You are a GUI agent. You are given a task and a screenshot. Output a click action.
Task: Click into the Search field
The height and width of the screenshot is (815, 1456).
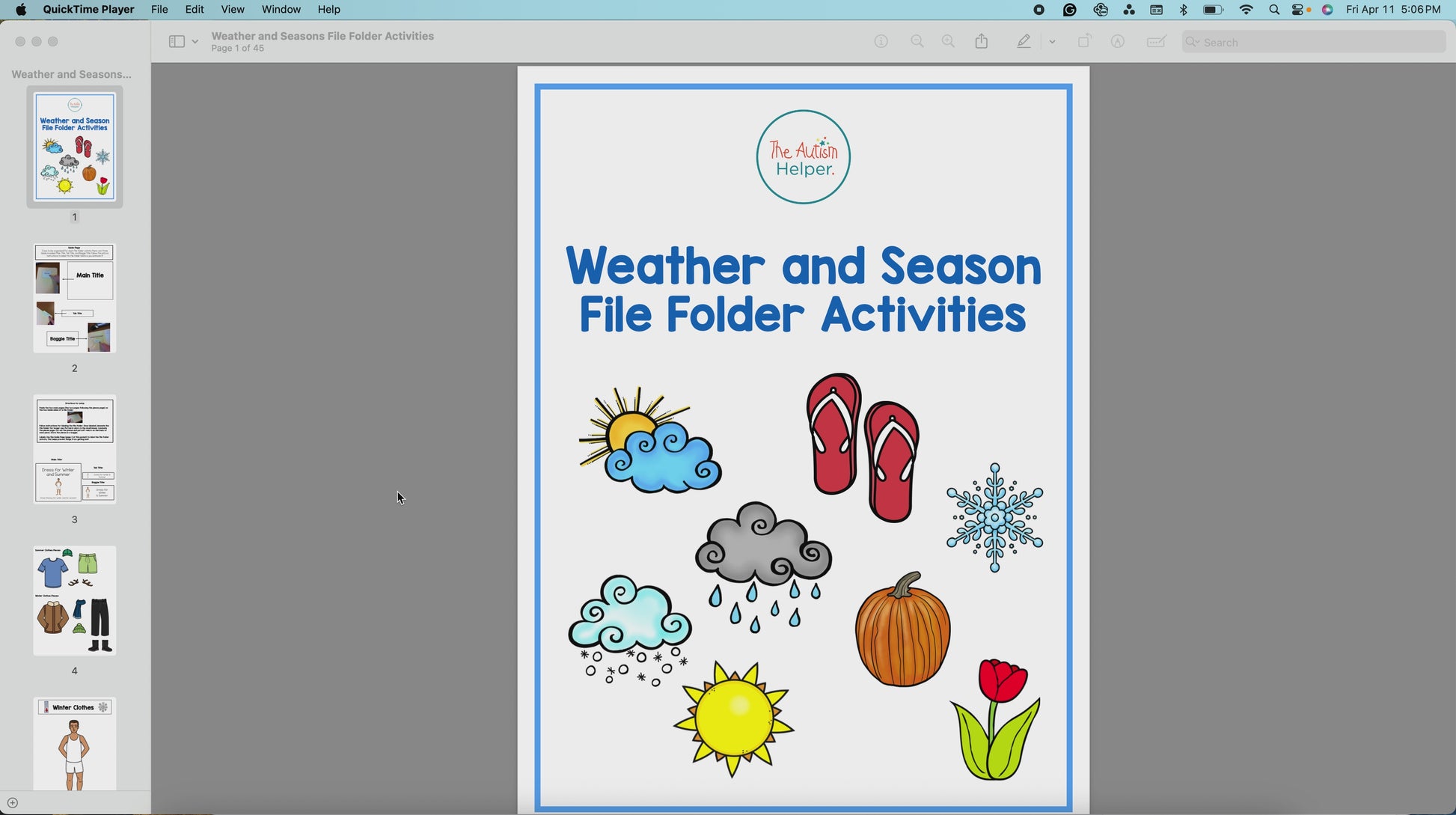[1317, 43]
